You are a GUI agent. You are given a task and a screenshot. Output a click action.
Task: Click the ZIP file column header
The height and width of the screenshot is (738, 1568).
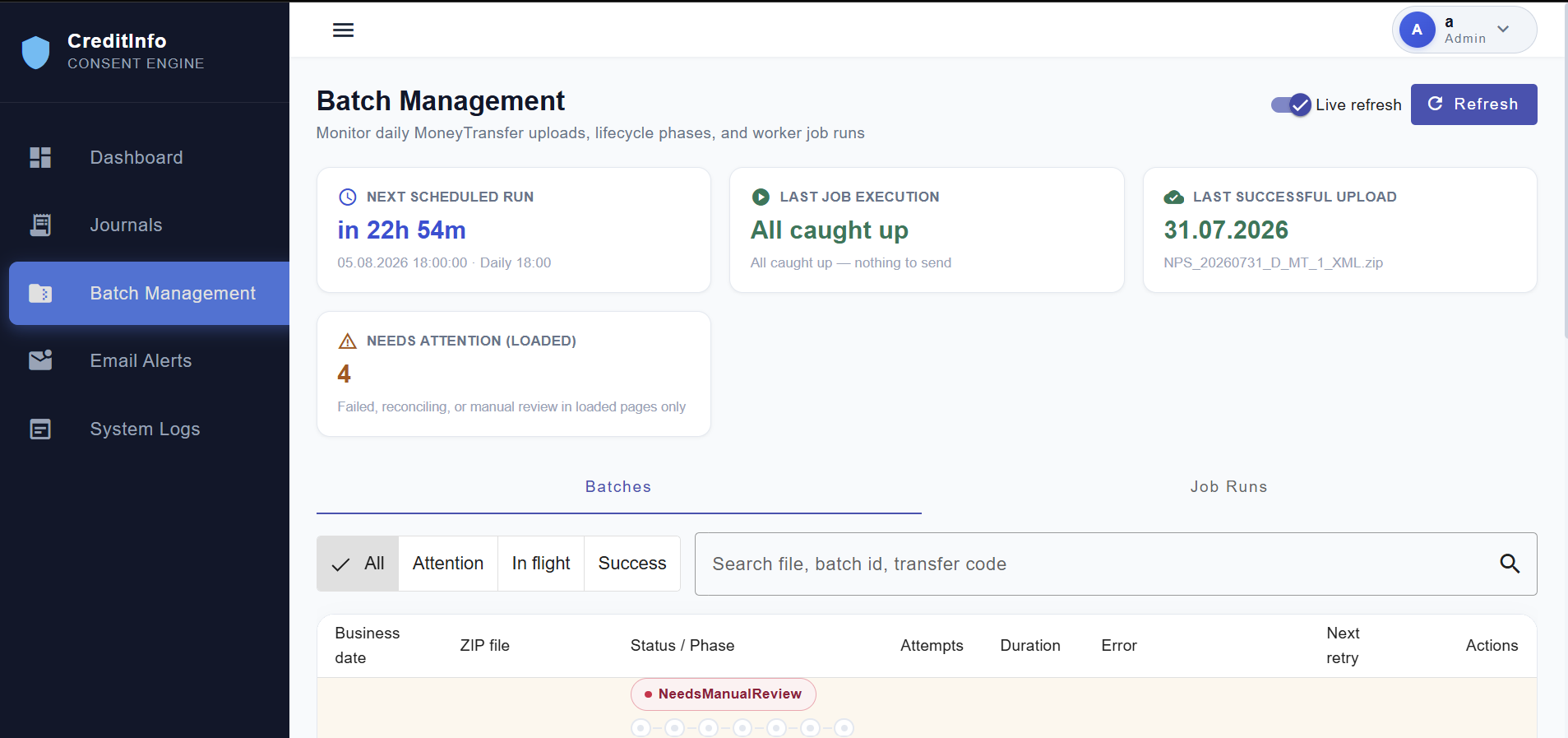pos(485,646)
